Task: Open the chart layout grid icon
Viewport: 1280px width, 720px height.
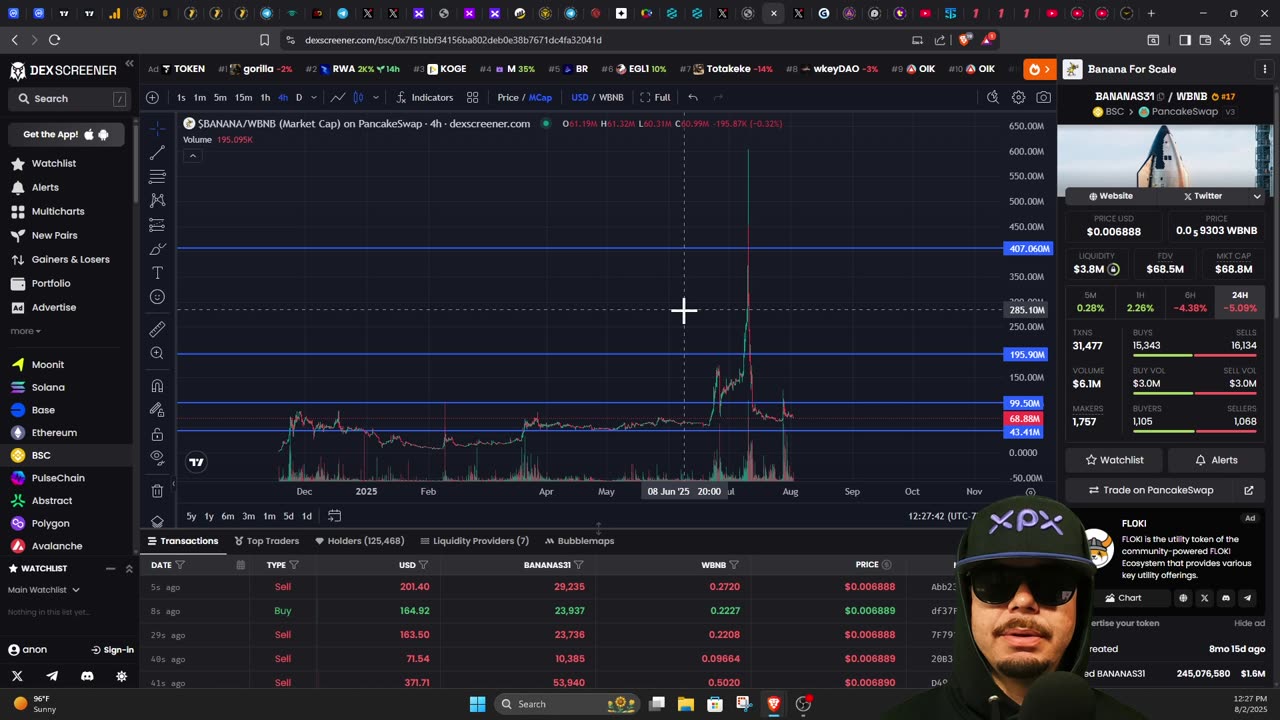Action: [472, 97]
